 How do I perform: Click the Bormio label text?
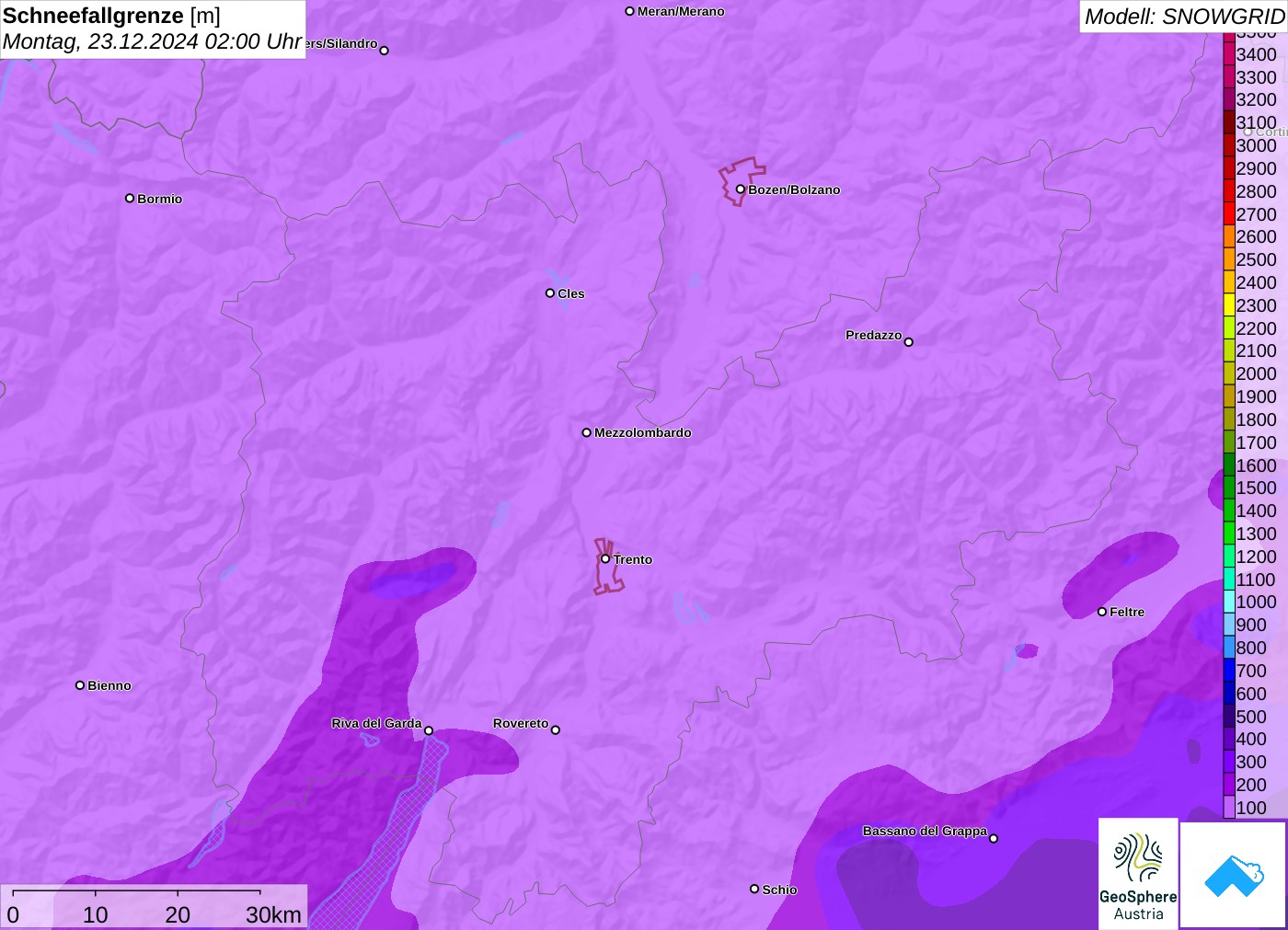pyautogui.click(x=160, y=199)
